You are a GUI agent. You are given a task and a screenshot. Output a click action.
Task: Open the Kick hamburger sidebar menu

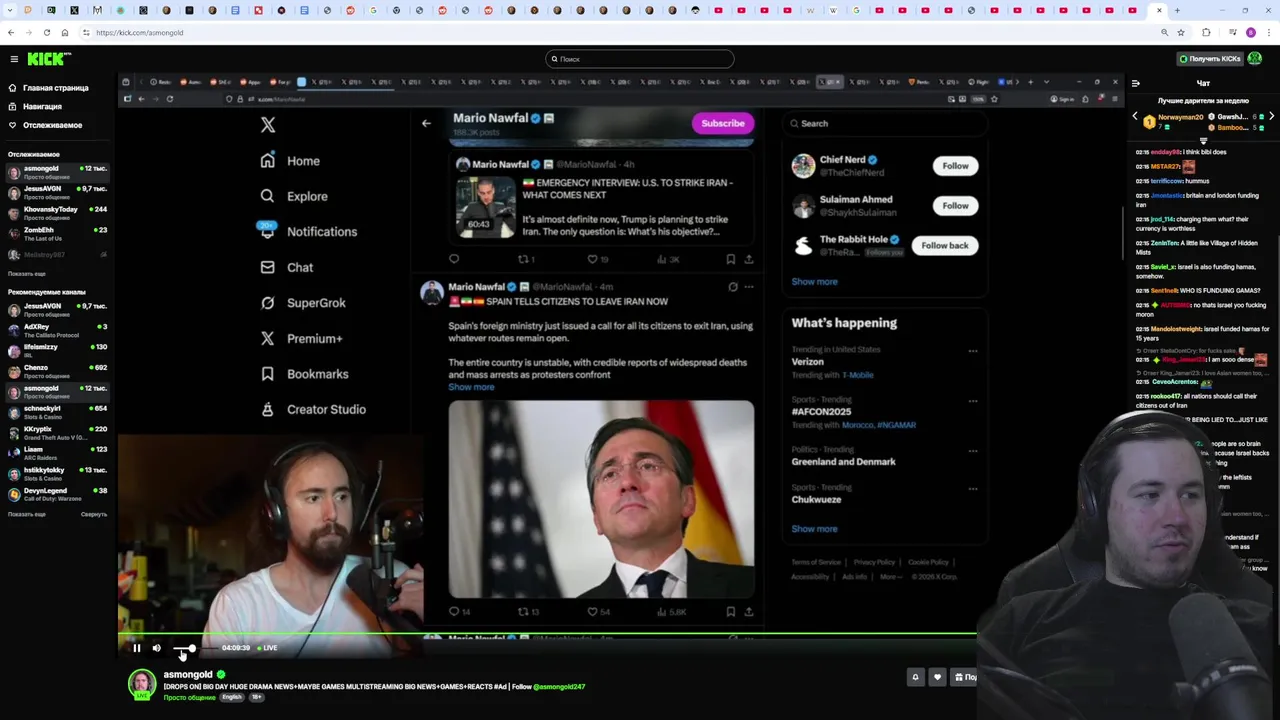tap(14, 59)
